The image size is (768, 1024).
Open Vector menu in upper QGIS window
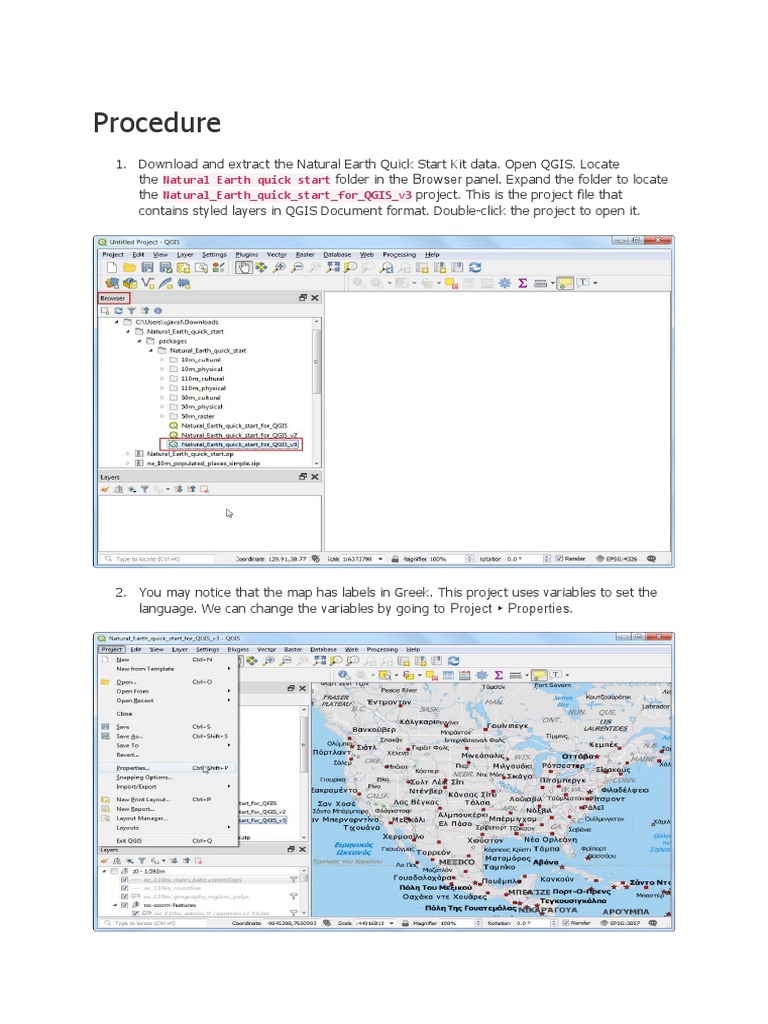pyautogui.click(x=276, y=255)
